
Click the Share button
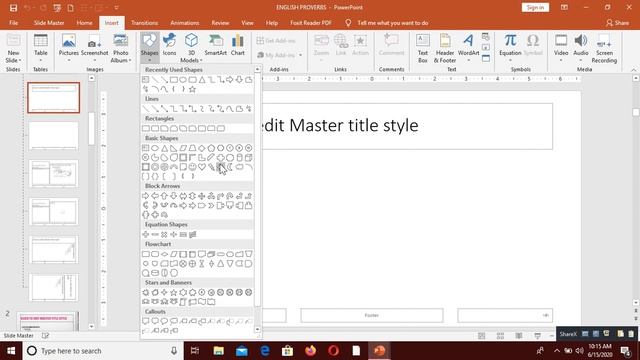(618, 23)
